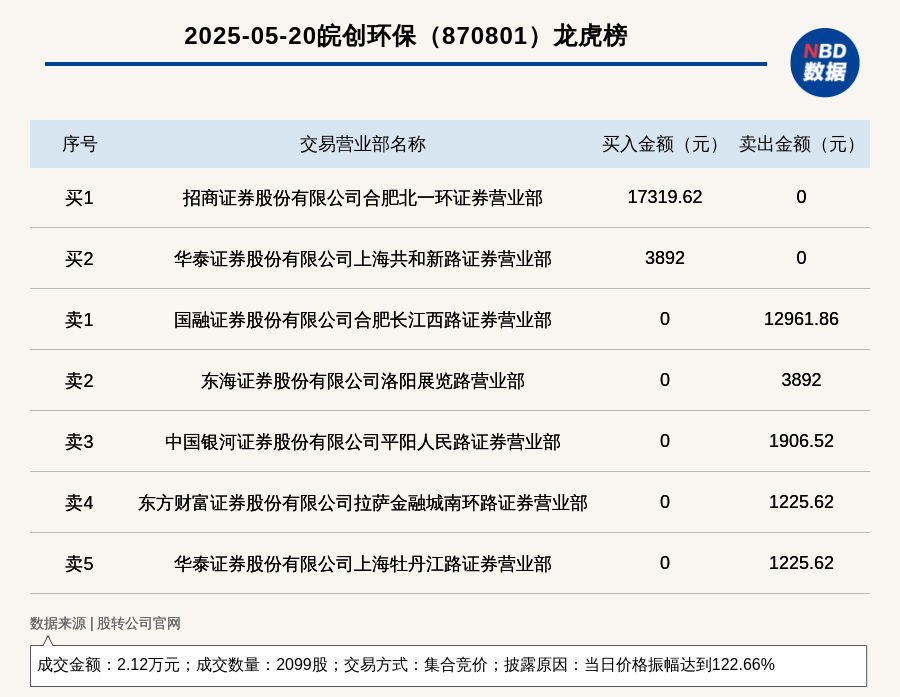Click 1225.62 in the 卖4 row
Viewport: 900px width, 697px height.
point(801,502)
